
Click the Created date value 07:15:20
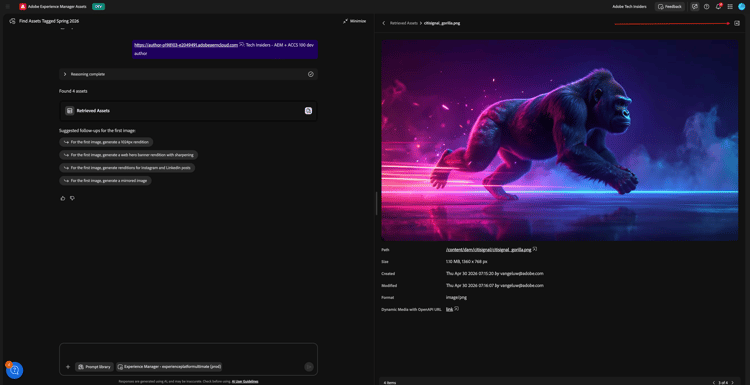(495, 274)
